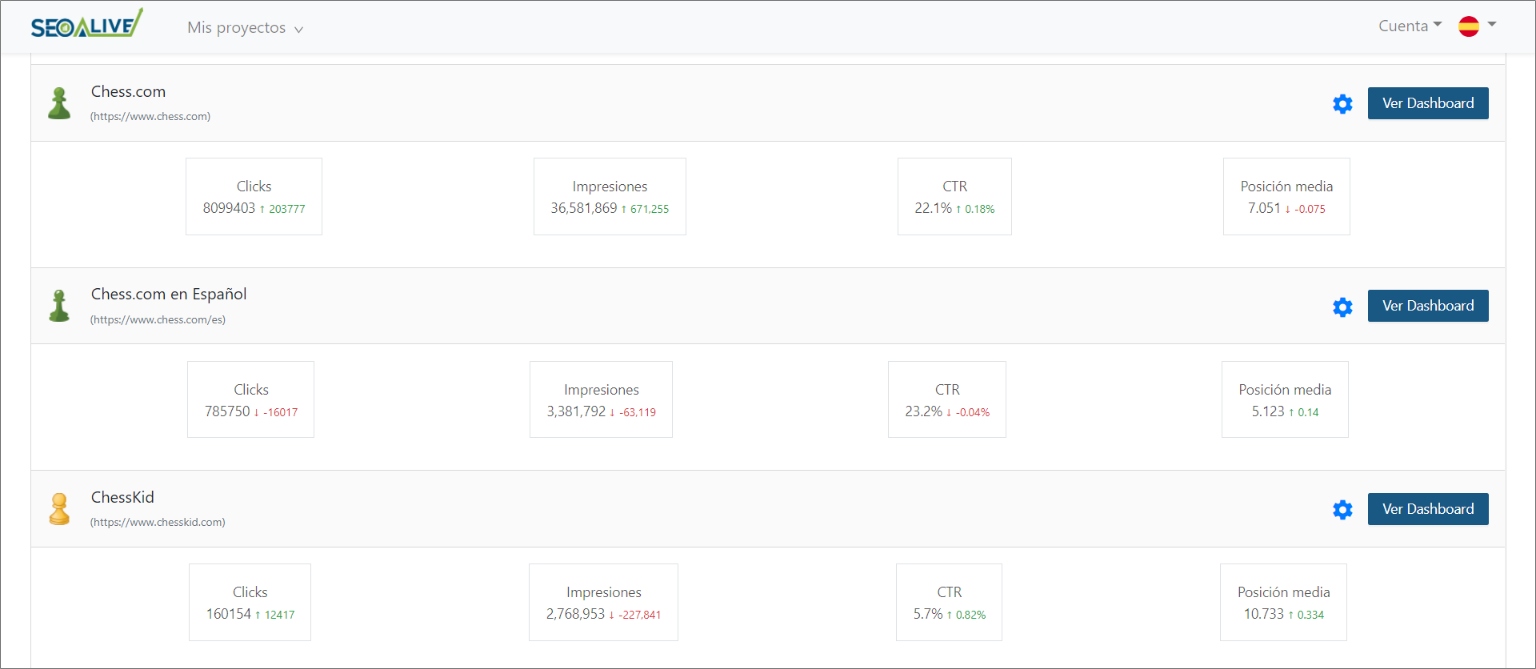Click Ver Dashboard for ChessKid

(x=1428, y=508)
